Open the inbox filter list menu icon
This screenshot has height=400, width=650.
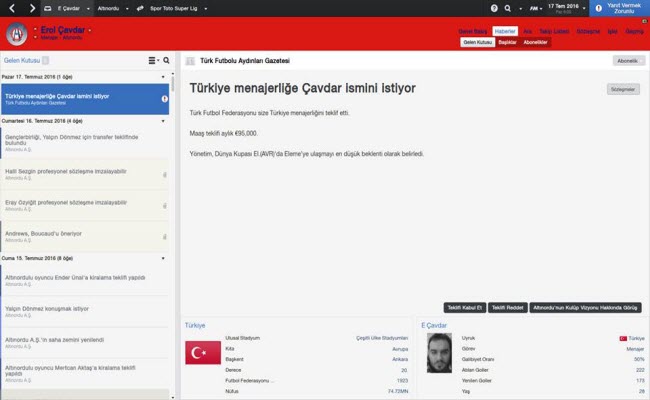click(152, 61)
